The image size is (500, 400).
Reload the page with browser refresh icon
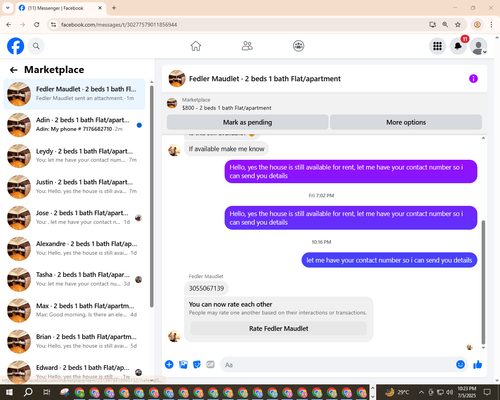click(x=37, y=25)
